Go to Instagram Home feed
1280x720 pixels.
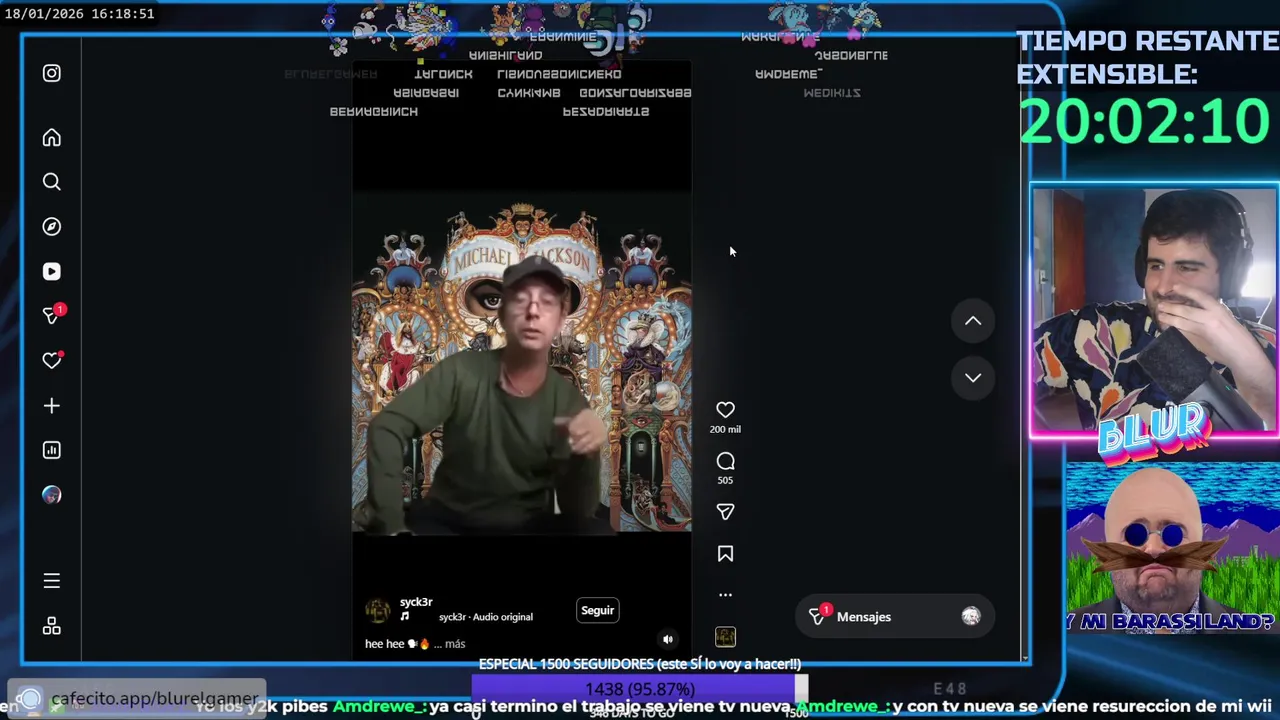coord(52,138)
